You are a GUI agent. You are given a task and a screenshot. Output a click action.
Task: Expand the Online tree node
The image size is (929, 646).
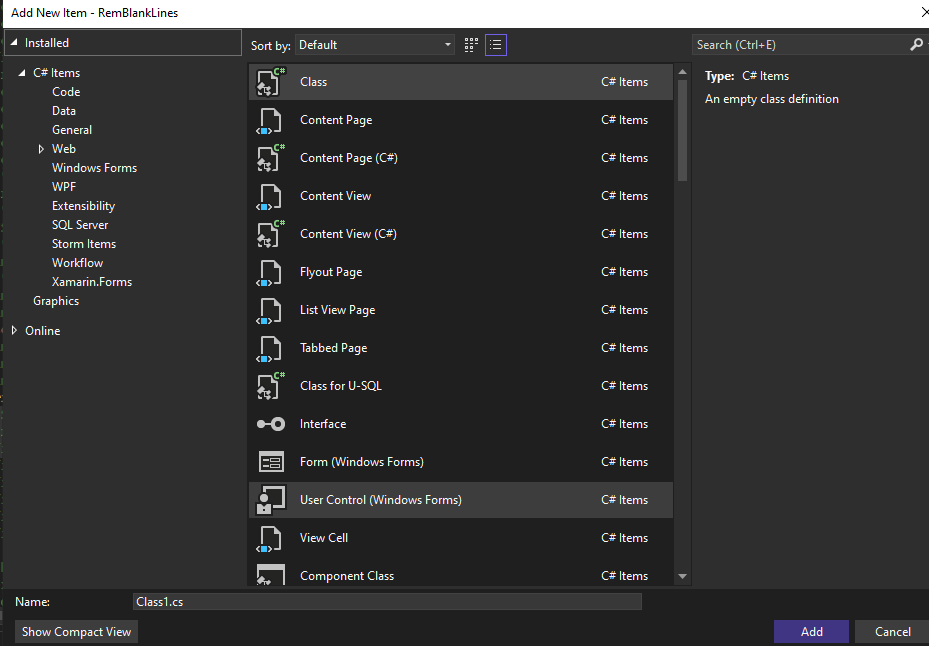(14, 331)
